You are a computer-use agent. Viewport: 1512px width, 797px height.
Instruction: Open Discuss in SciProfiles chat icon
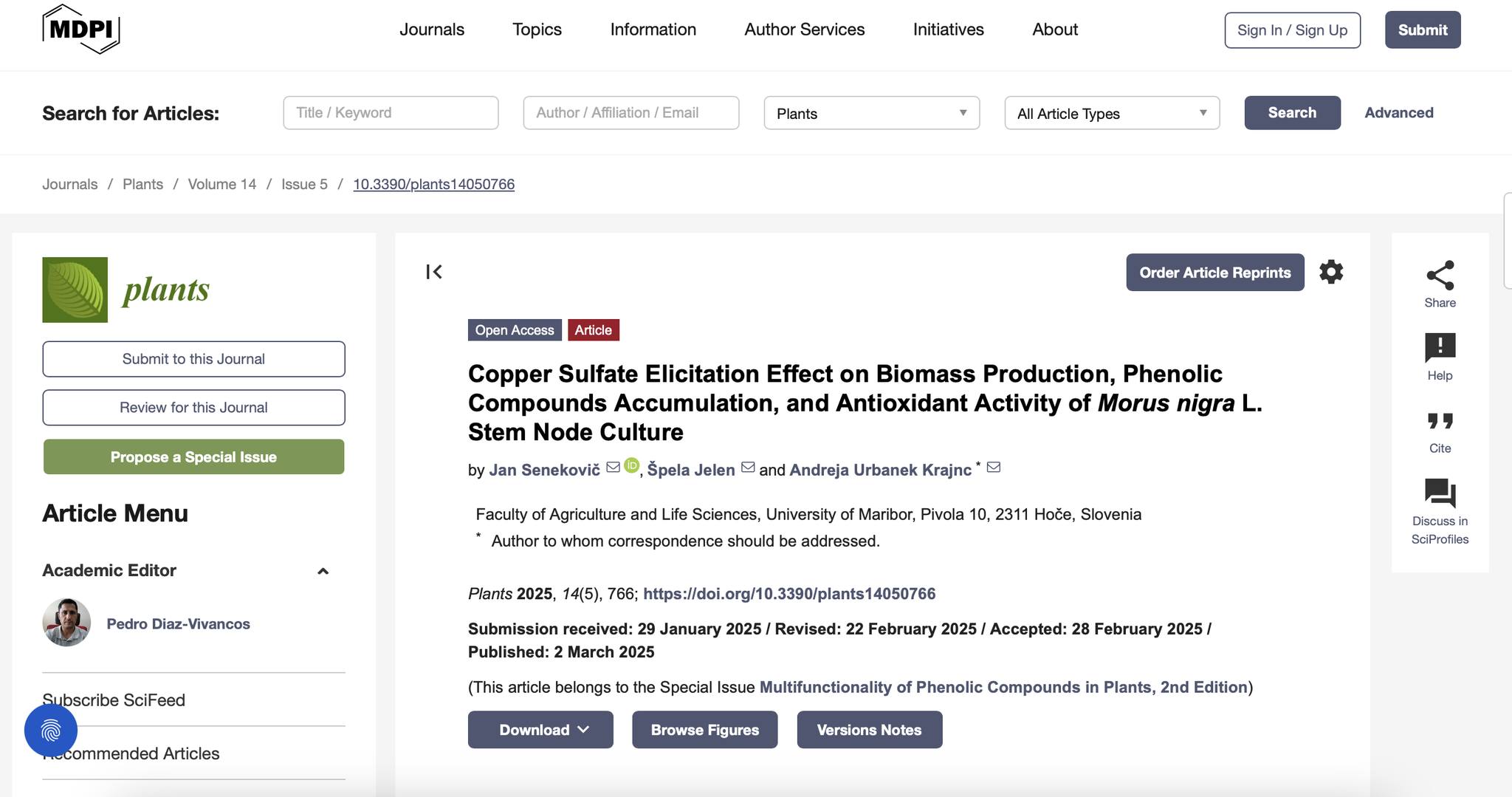tap(1440, 493)
